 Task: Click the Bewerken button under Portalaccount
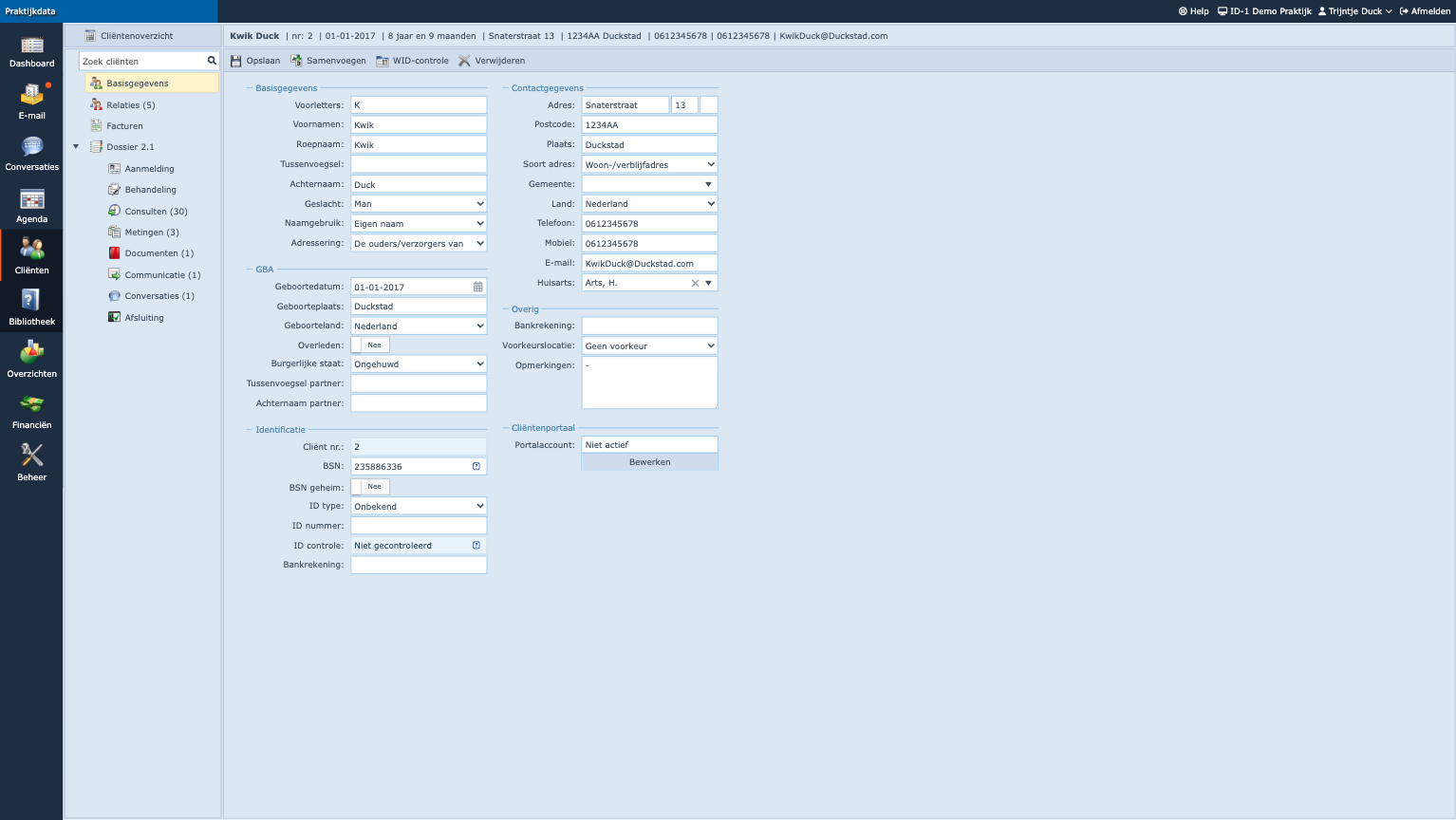pos(649,462)
